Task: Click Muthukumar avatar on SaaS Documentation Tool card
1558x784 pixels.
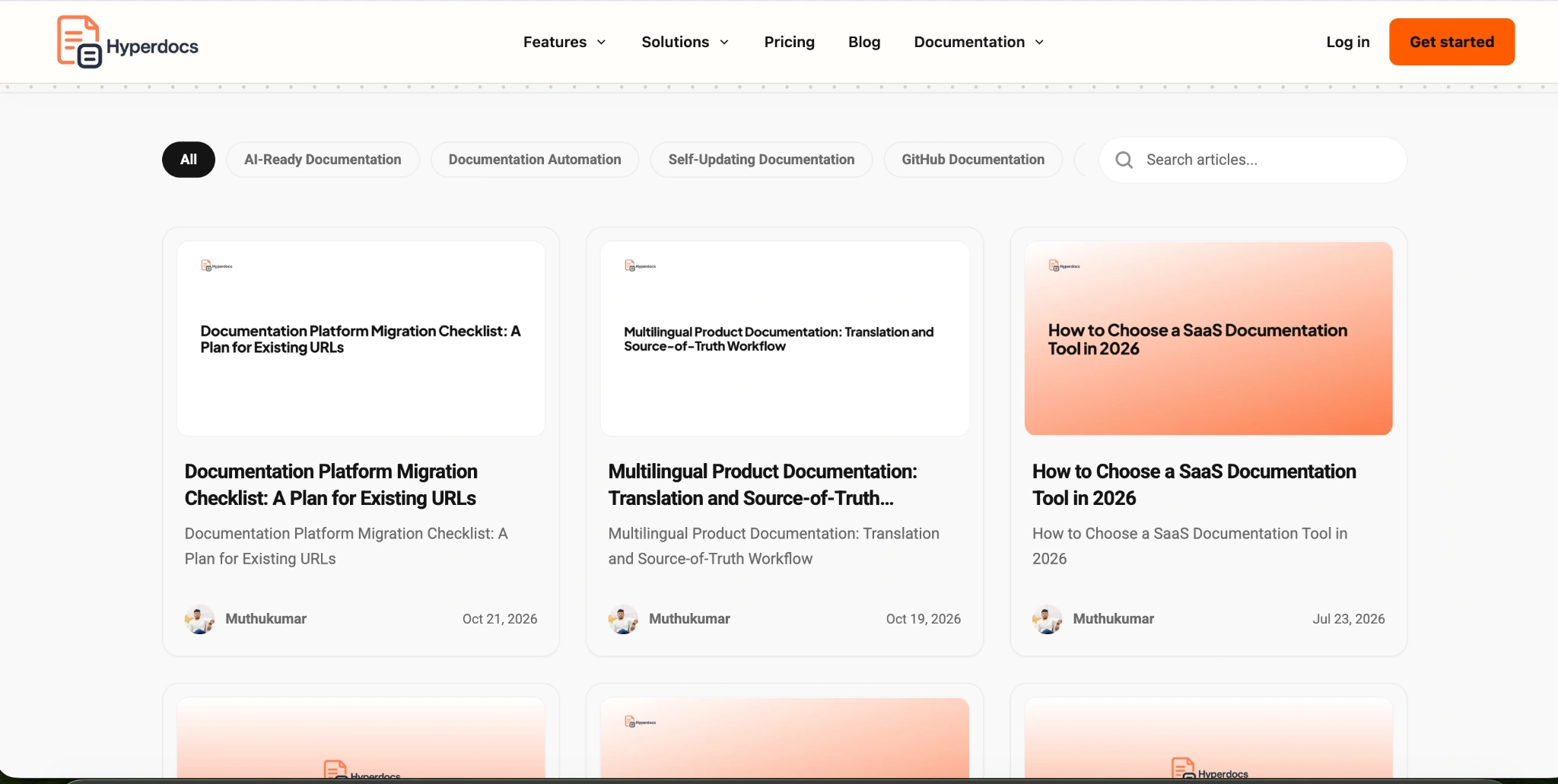Action: 1047,619
